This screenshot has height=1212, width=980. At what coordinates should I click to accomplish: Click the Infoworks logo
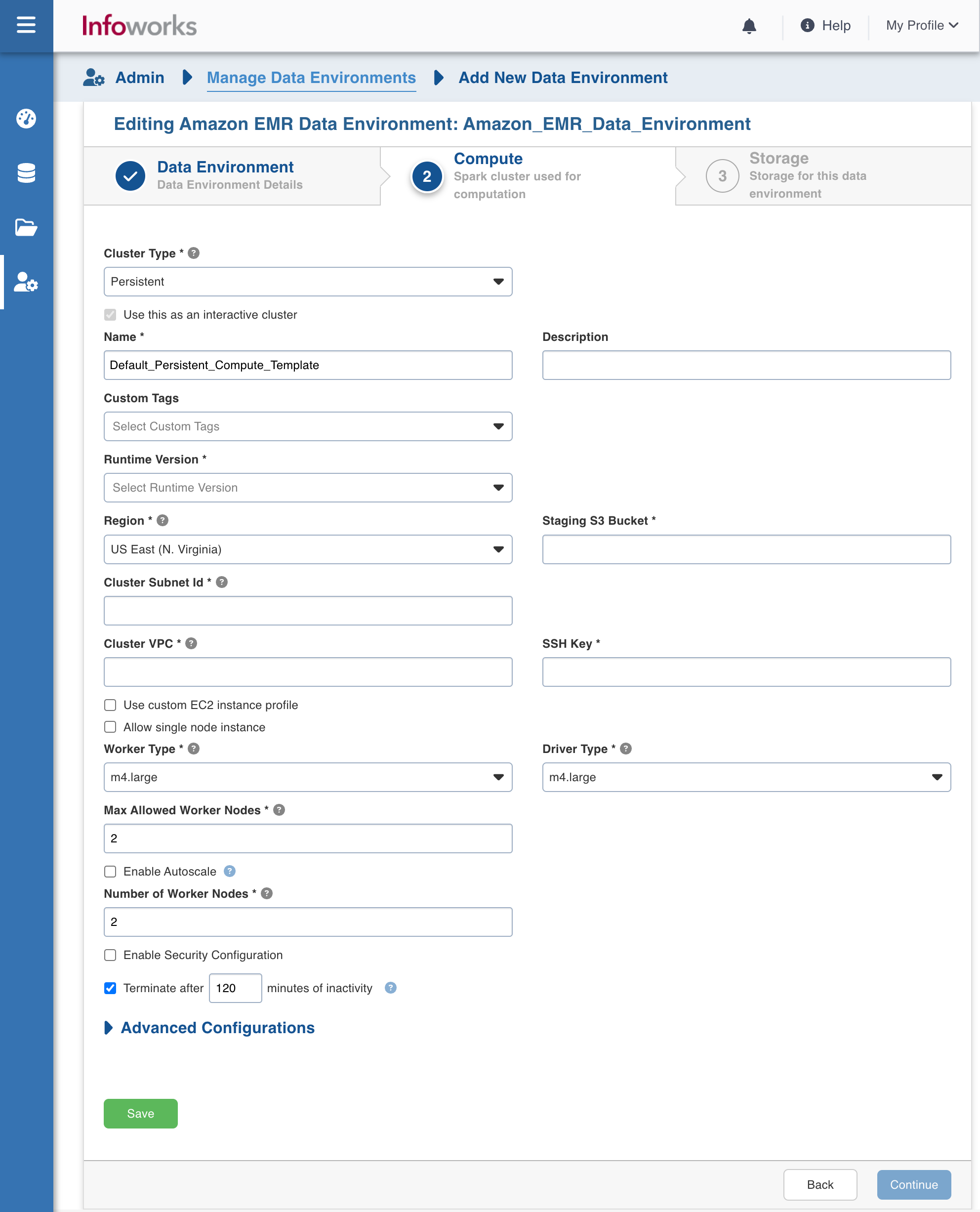pyautogui.click(x=139, y=26)
